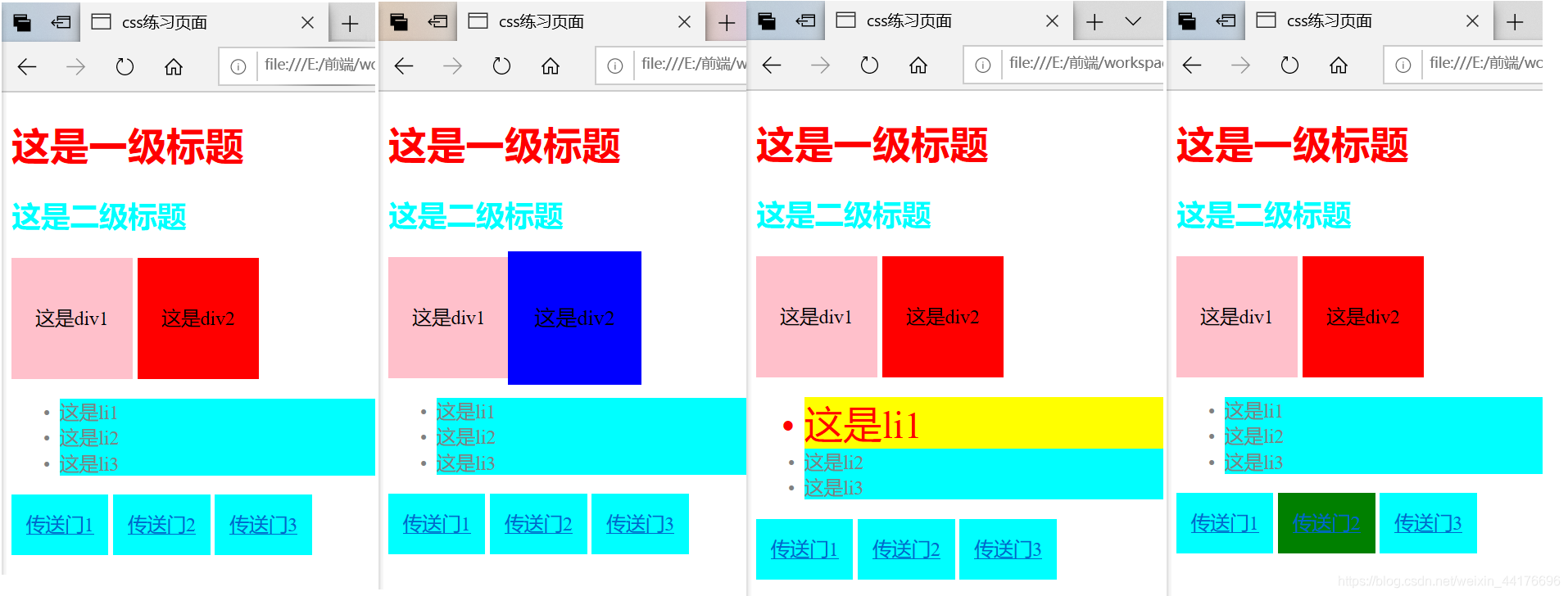Show site info icon in the leftmost browser window
The image size is (1568, 596).
(x=238, y=67)
